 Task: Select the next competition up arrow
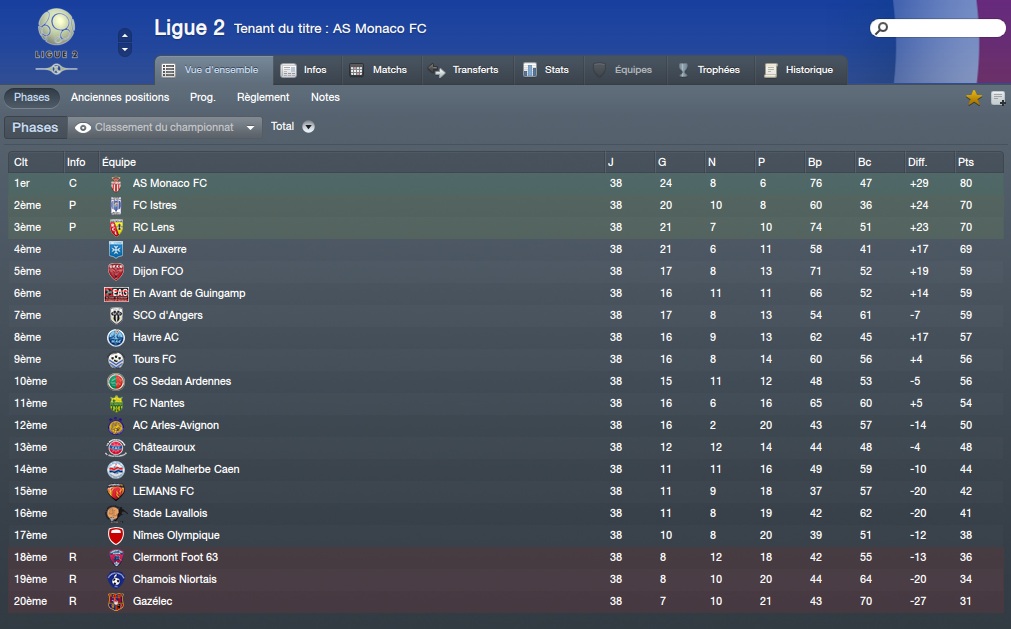point(125,36)
